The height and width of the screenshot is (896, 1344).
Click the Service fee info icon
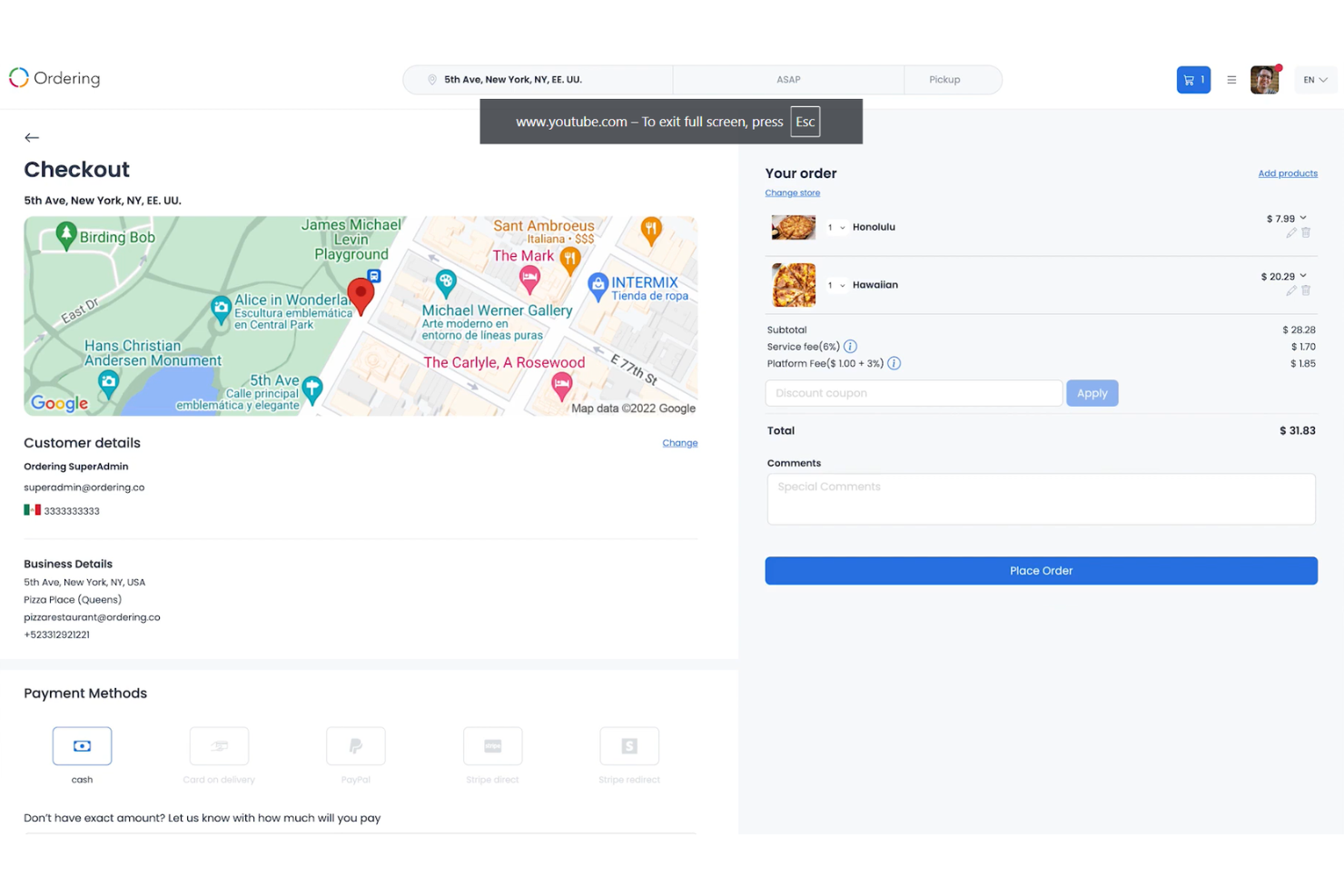(850, 346)
